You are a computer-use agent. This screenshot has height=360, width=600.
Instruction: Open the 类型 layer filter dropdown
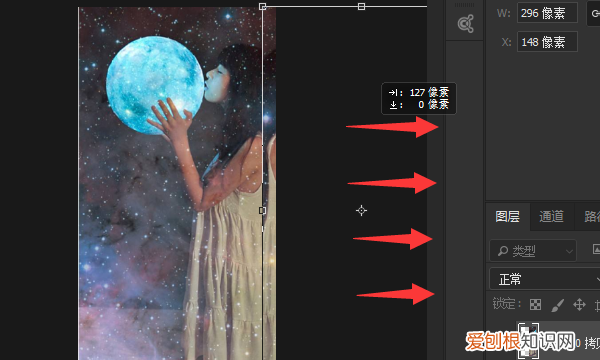coord(533,251)
